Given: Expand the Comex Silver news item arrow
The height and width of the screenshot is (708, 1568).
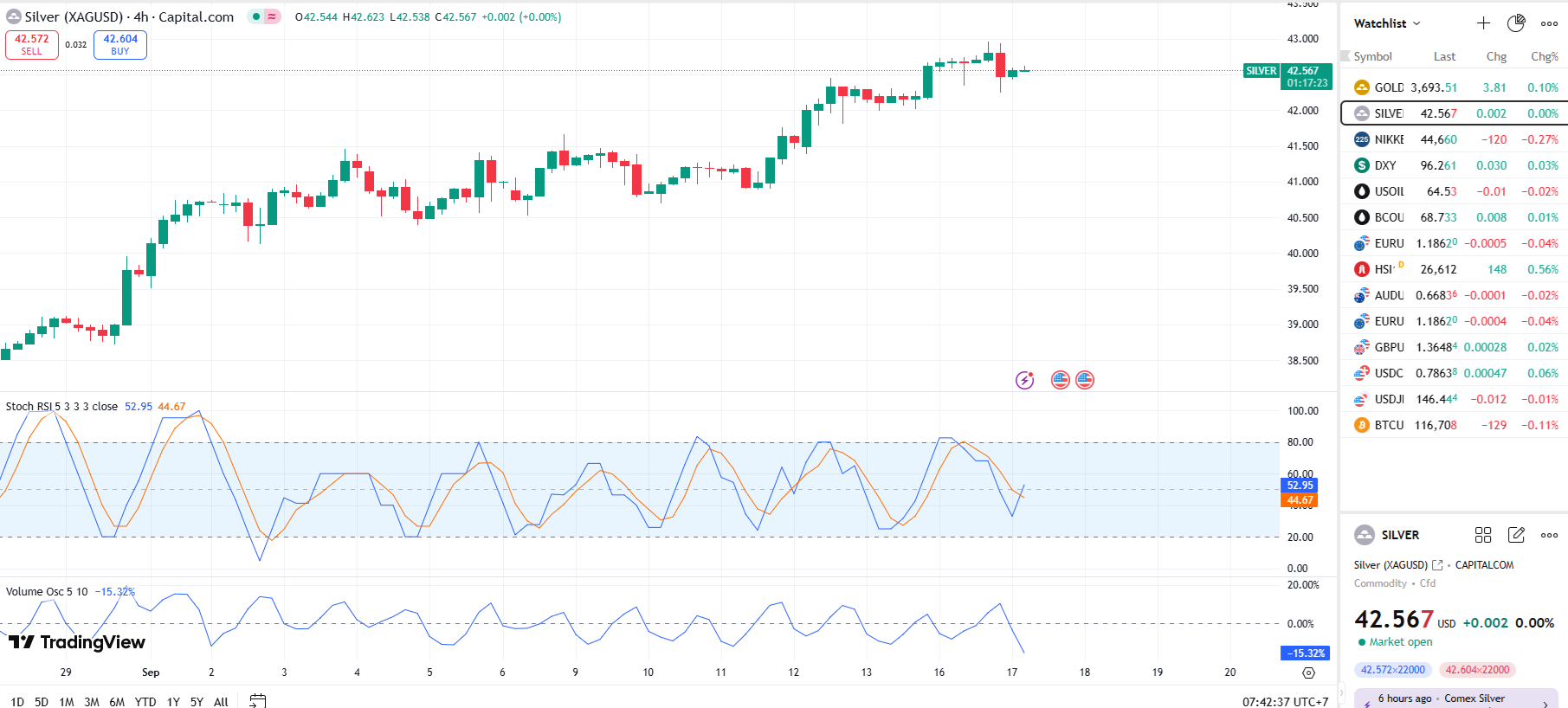Looking at the screenshot, I should [x=1545, y=702].
